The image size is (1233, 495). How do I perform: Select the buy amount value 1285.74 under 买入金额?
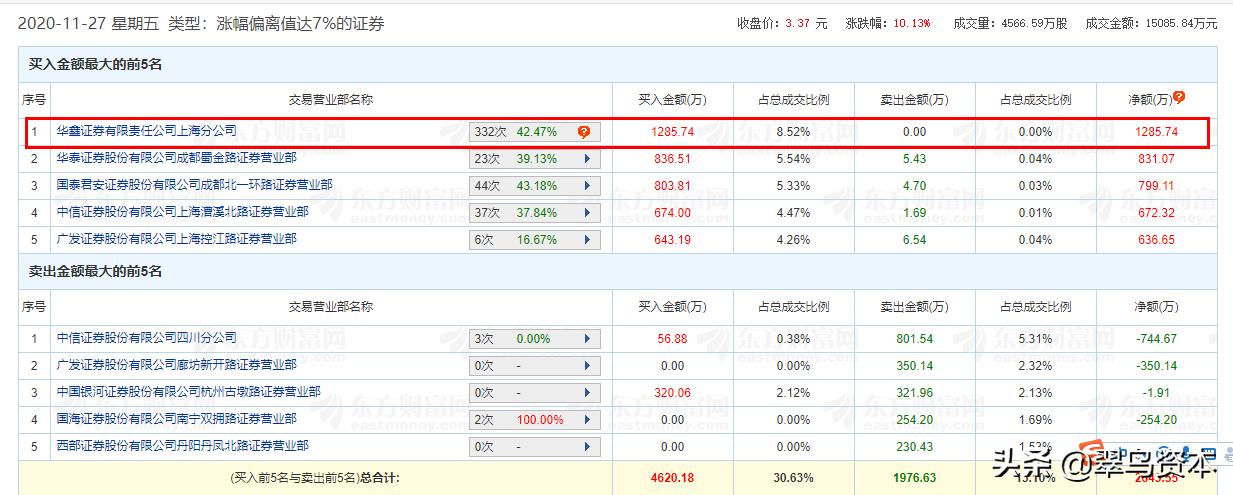click(x=672, y=131)
